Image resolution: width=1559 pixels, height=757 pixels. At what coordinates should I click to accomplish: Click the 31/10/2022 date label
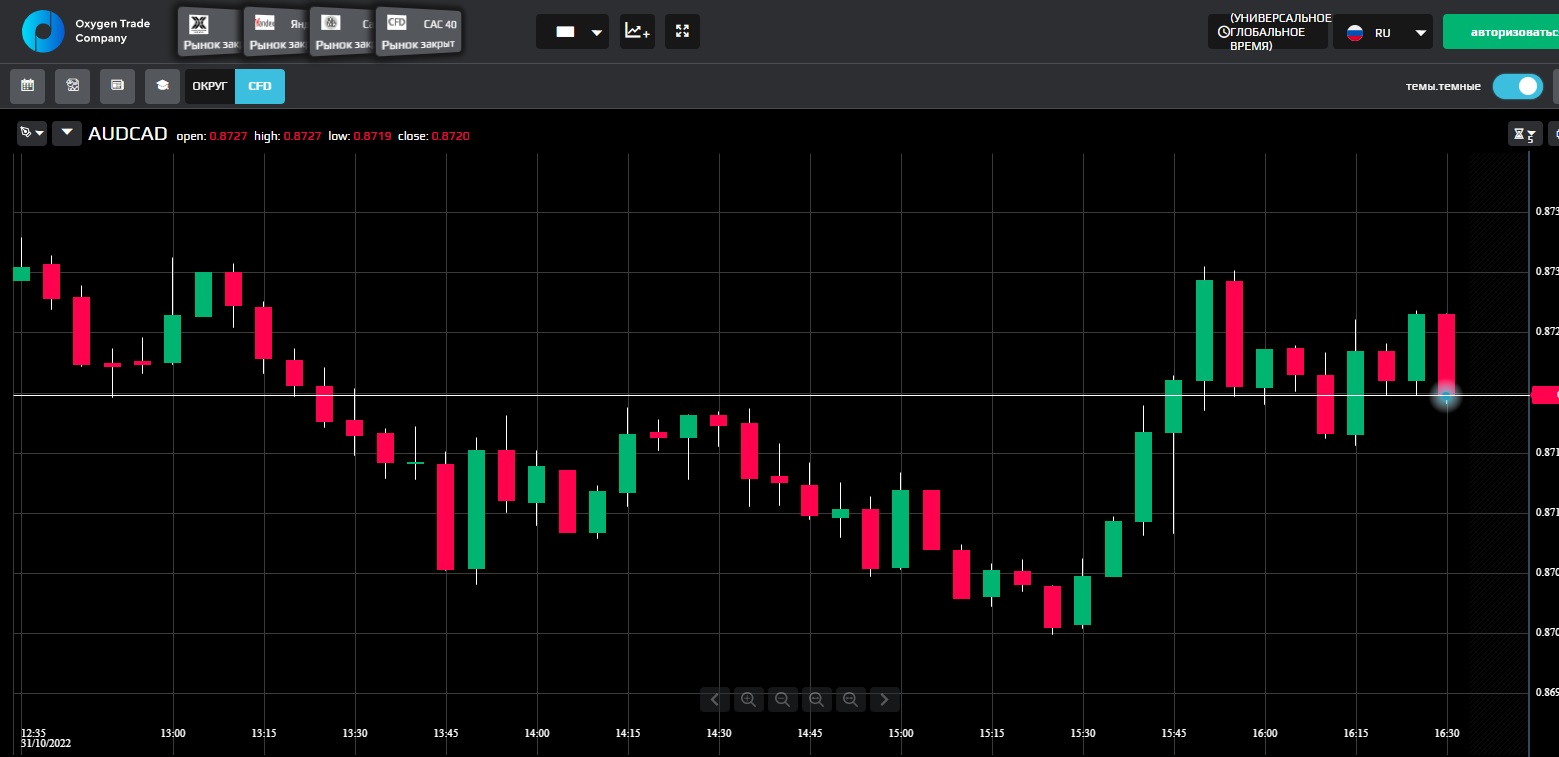pos(46,744)
